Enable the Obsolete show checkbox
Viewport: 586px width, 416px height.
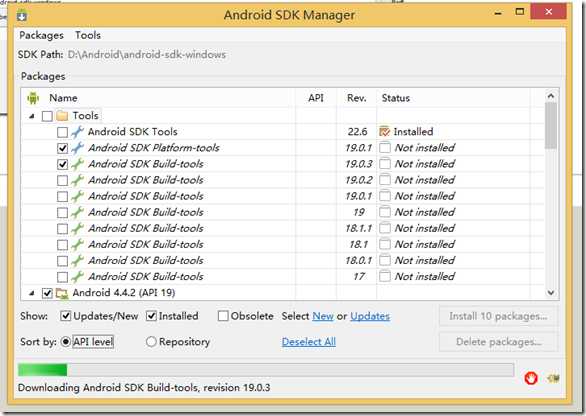click(x=223, y=316)
